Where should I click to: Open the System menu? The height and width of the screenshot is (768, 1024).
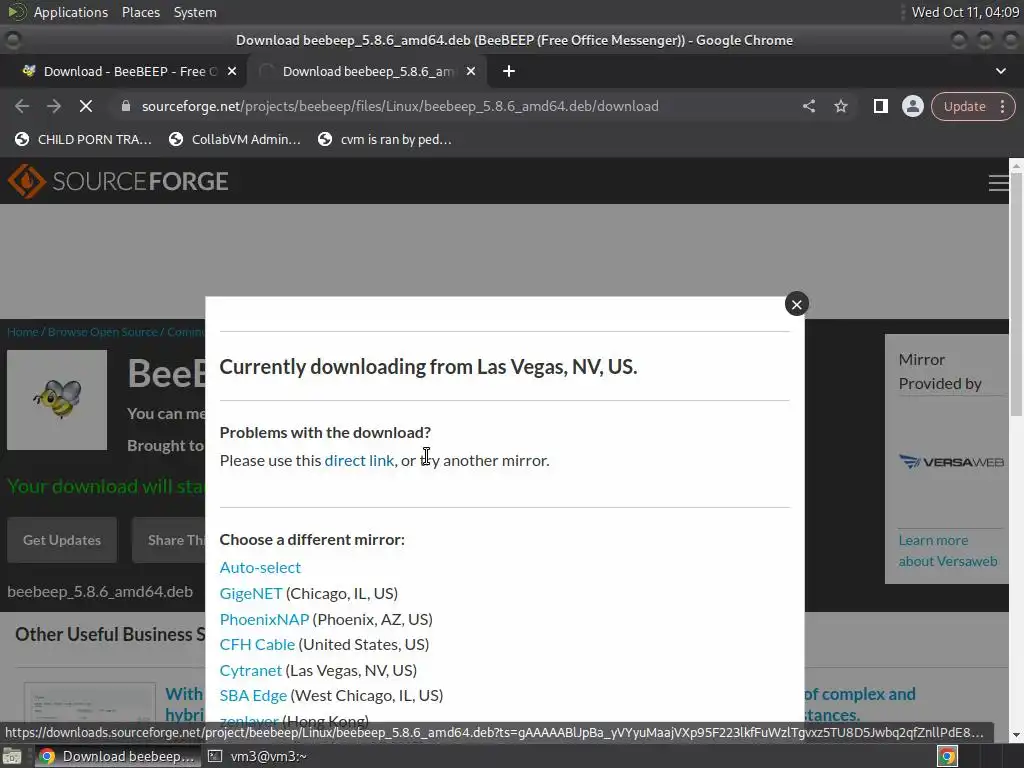(x=195, y=12)
